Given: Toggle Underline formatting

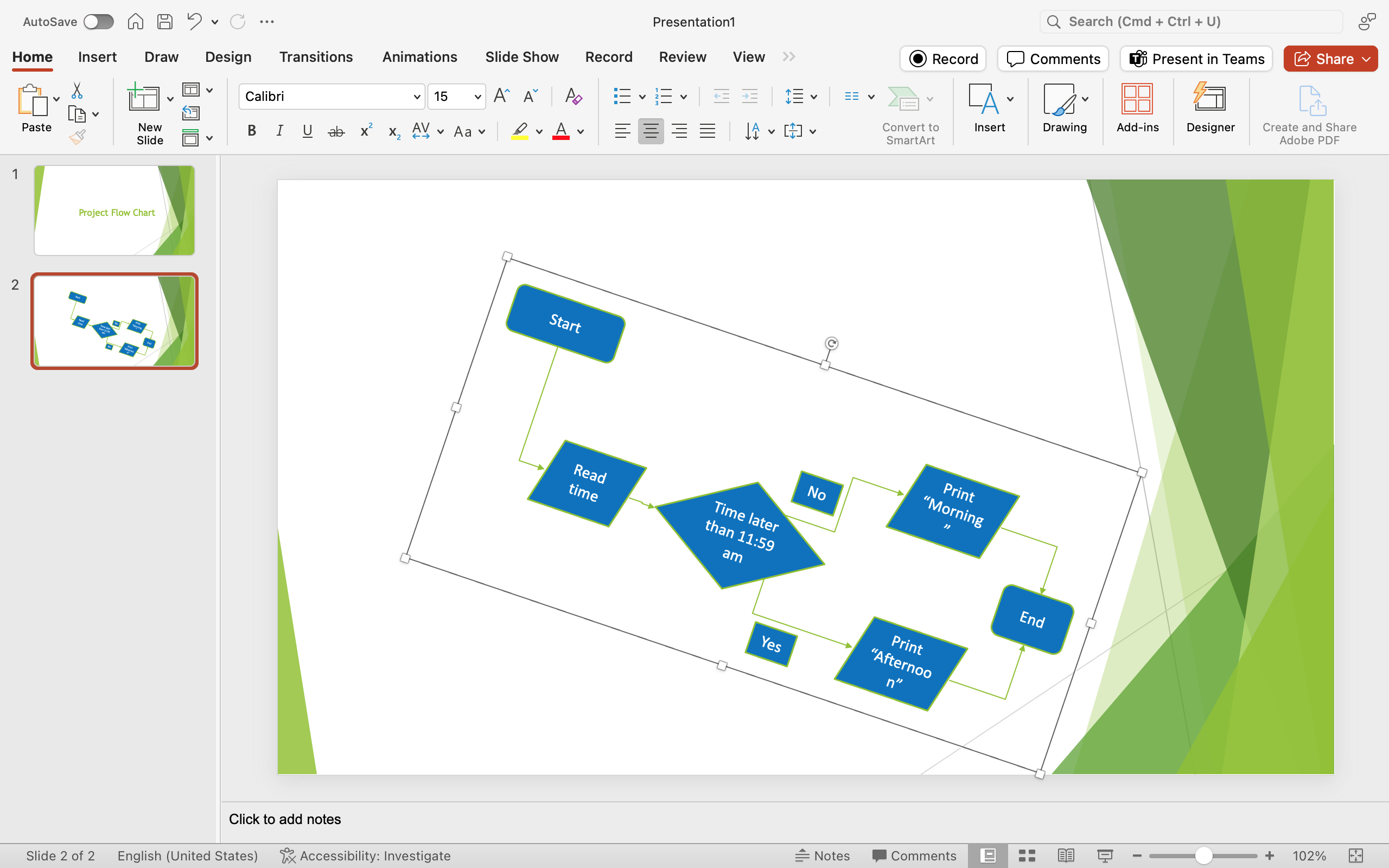Looking at the screenshot, I should tap(307, 131).
